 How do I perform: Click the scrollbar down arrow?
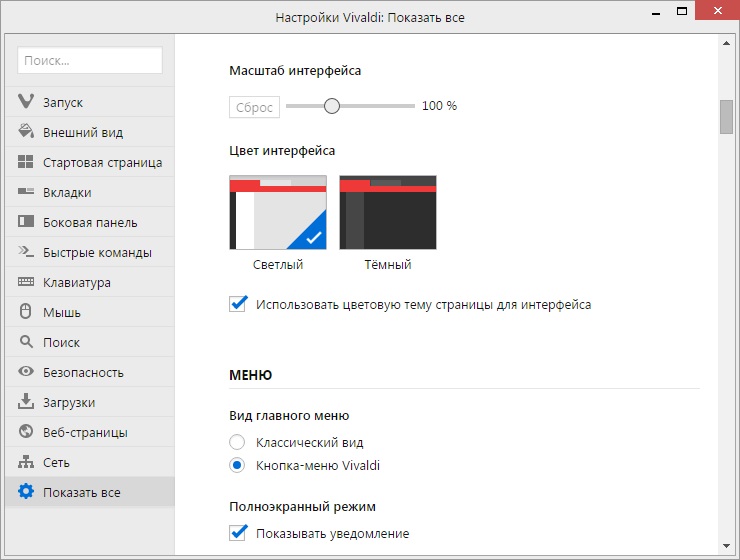coord(726,546)
